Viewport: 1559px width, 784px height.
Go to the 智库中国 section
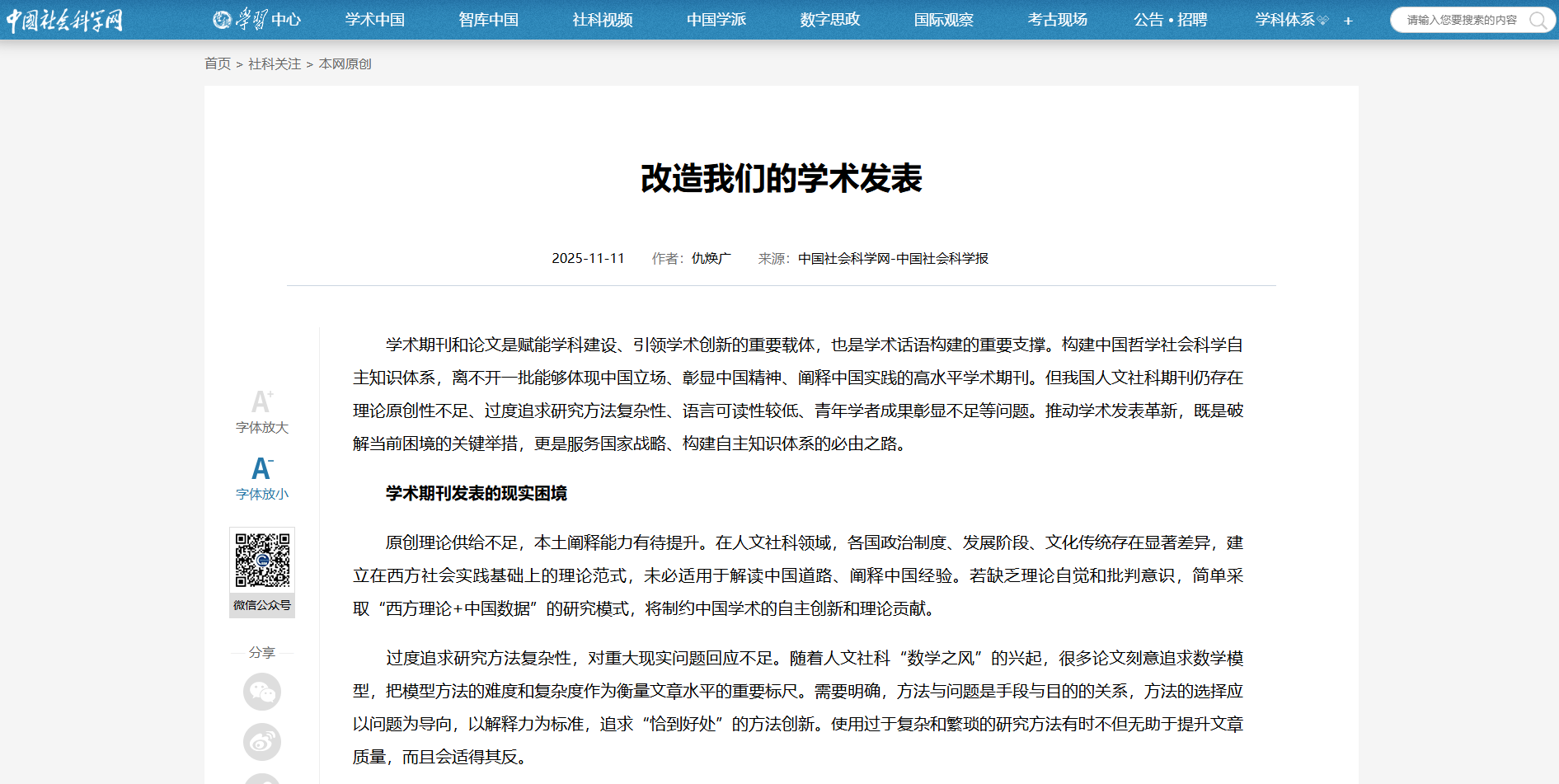point(489,20)
